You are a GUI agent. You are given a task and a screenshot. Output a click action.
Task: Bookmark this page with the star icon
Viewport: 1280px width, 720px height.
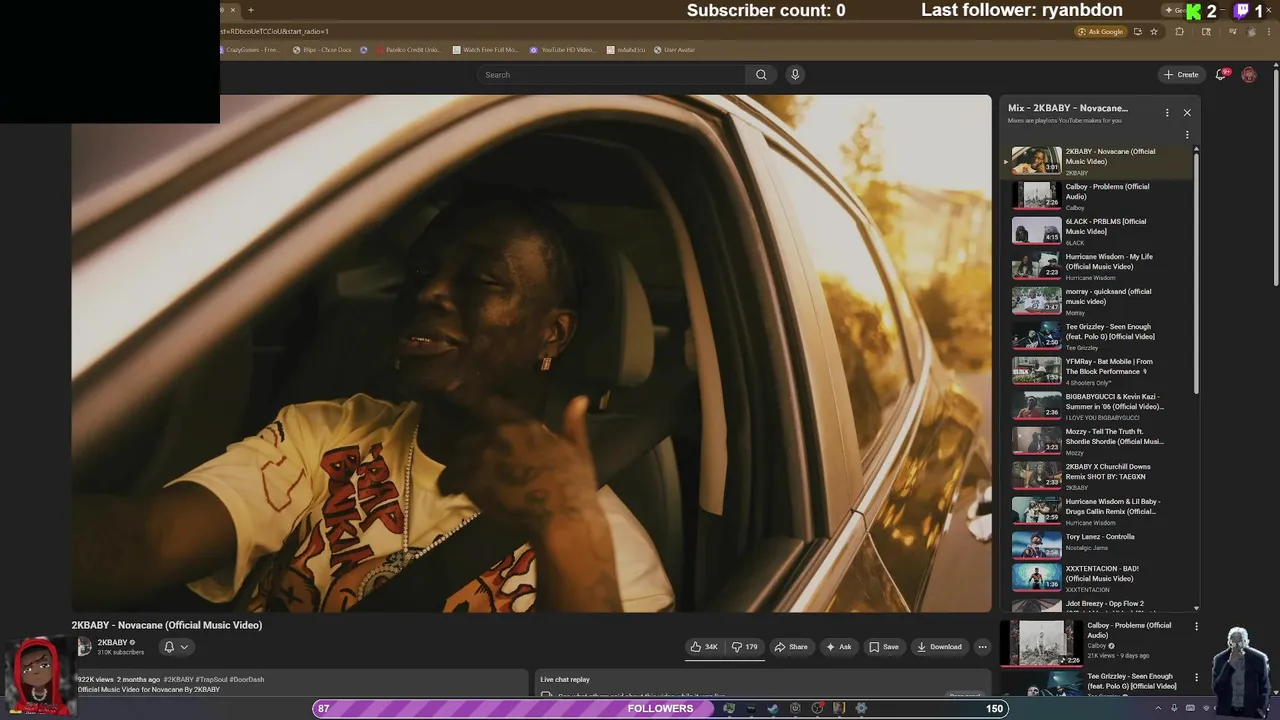click(x=1154, y=32)
